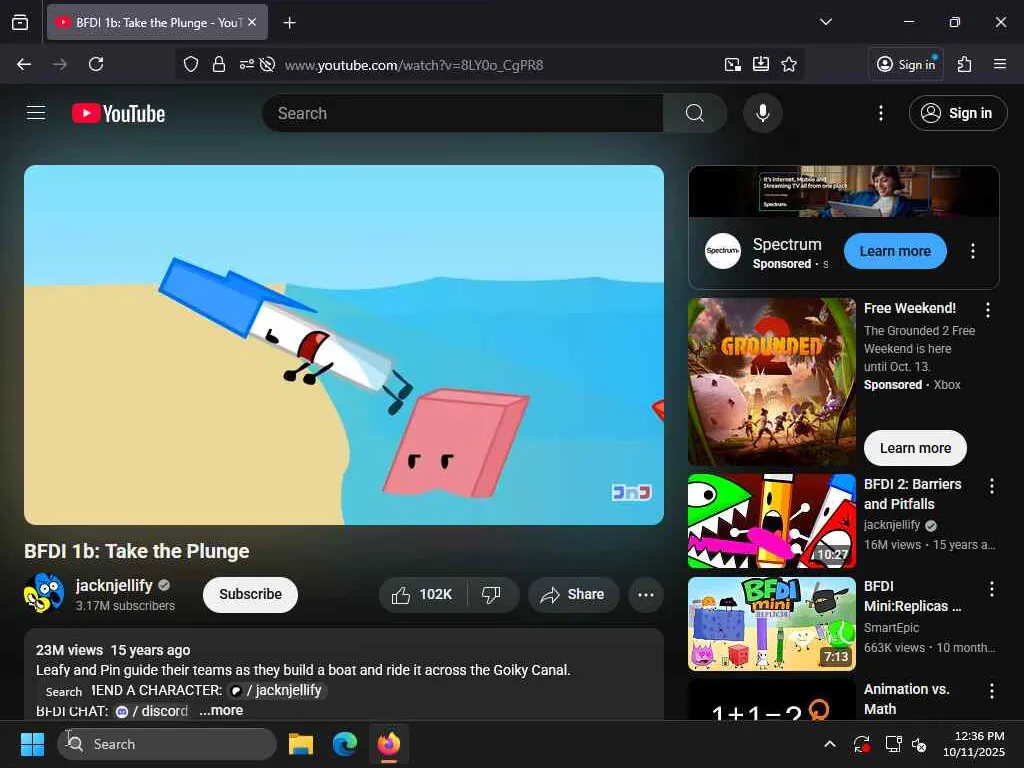1024x768 pixels.
Task: Open the list all tabs dropdown
Action: [825, 22]
